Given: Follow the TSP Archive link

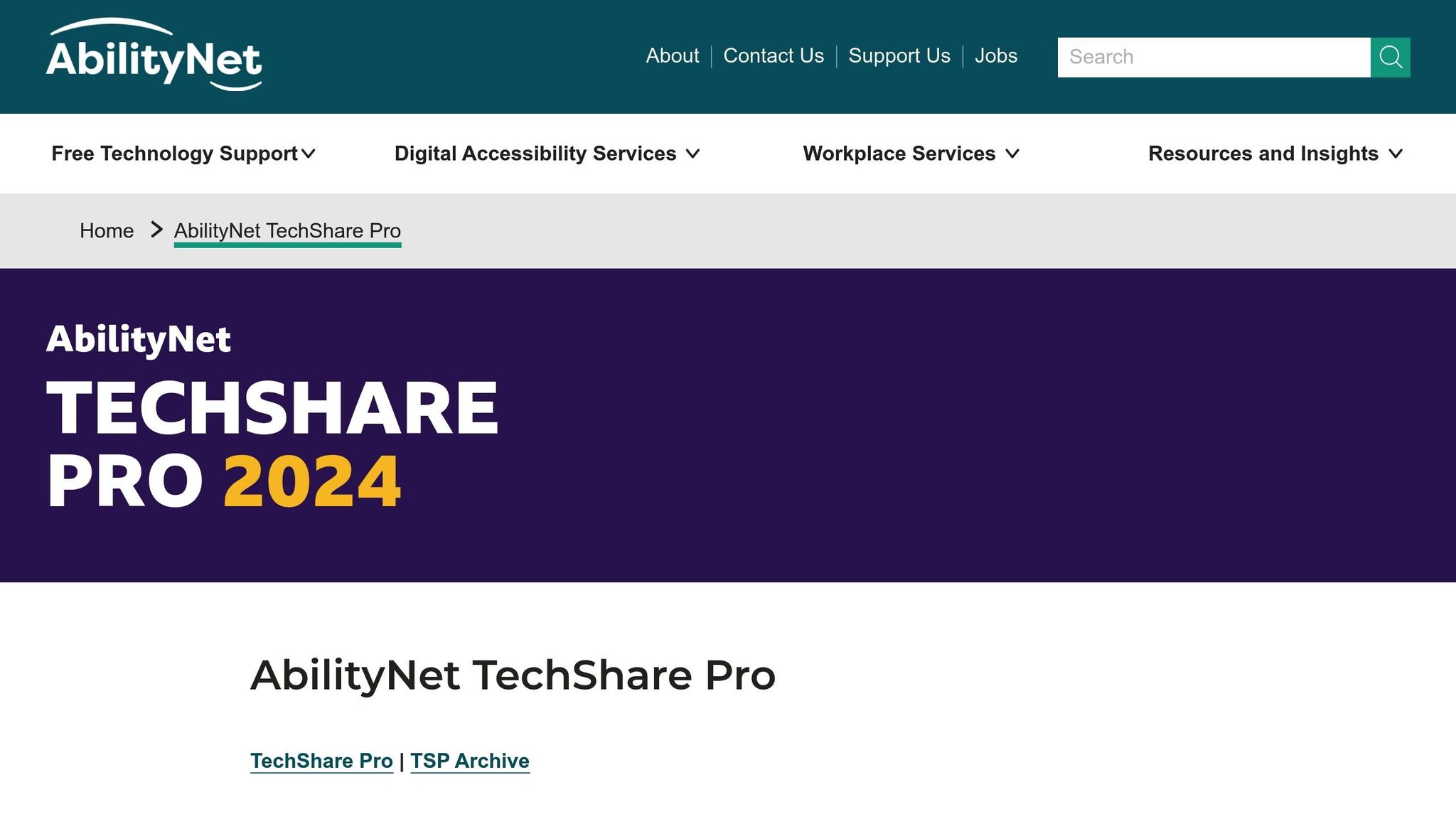Looking at the screenshot, I should point(470,761).
